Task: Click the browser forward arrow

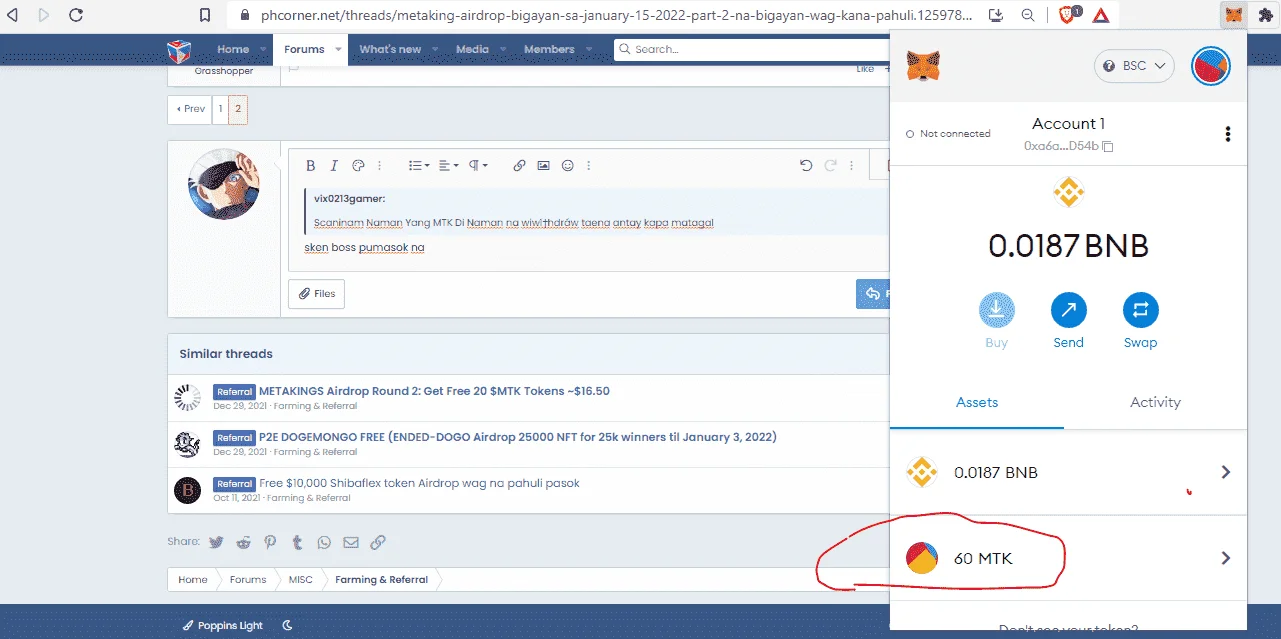Action: point(43,15)
